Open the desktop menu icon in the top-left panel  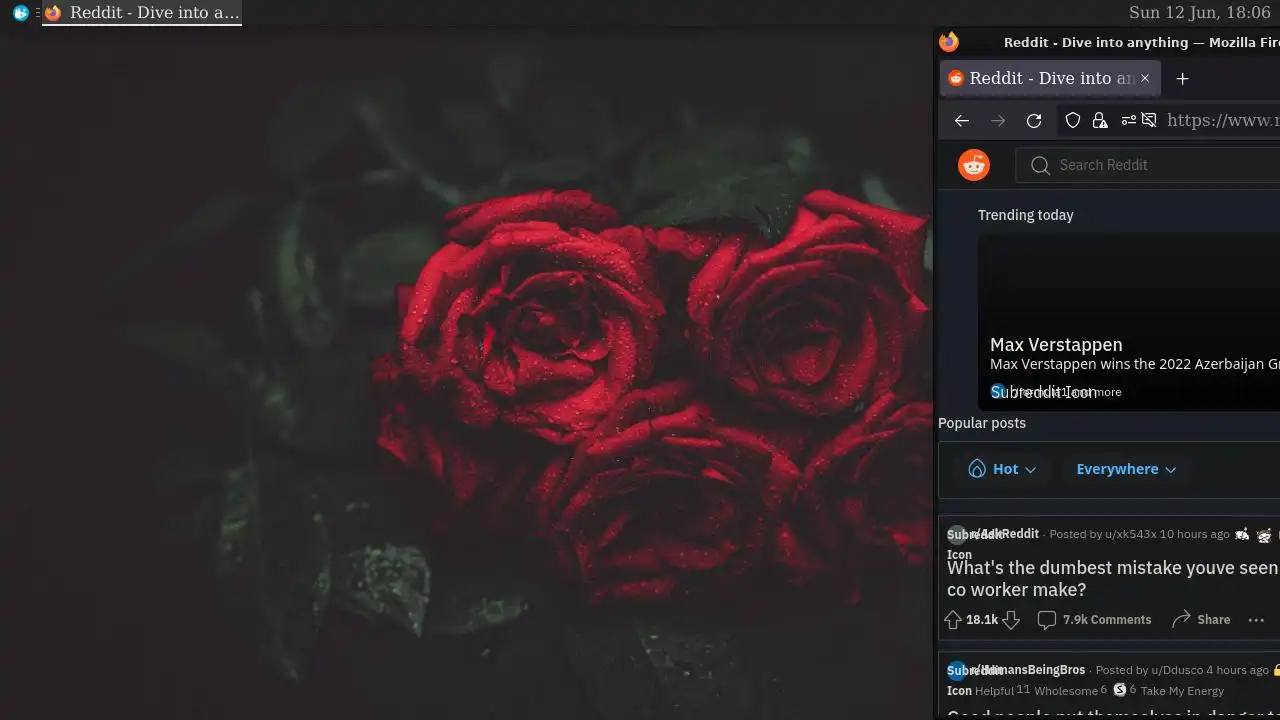(21, 13)
